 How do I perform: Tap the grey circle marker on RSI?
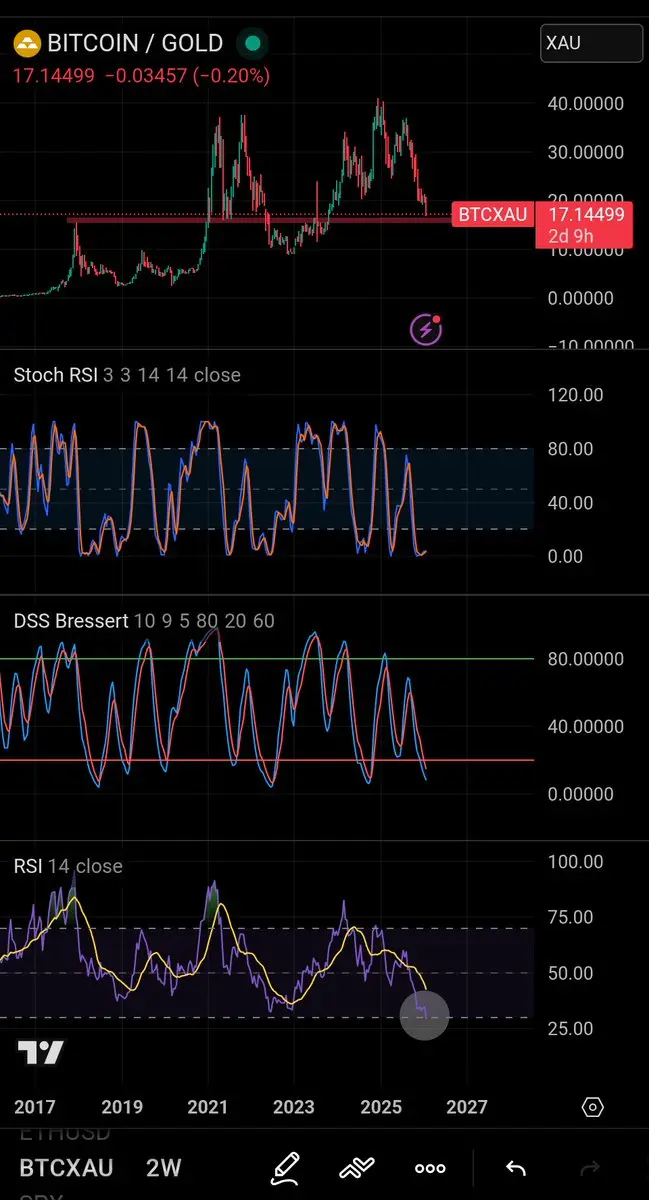[424, 1015]
